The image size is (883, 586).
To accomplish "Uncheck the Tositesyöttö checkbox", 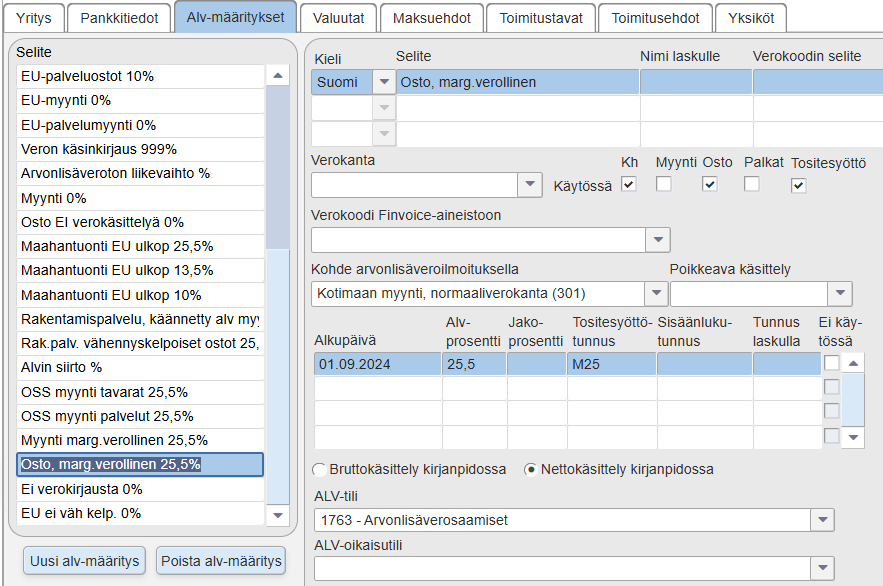I will point(799,186).
